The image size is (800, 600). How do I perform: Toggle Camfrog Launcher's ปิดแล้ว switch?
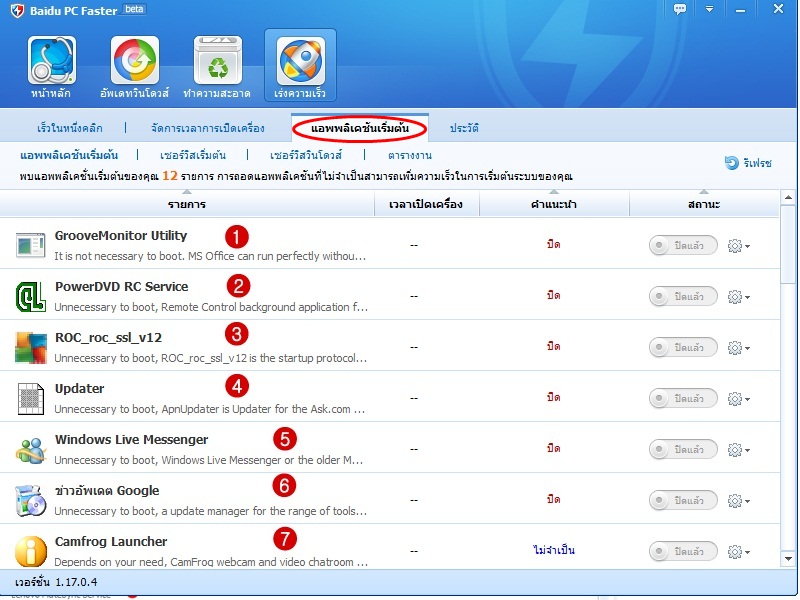pos(683,550)
